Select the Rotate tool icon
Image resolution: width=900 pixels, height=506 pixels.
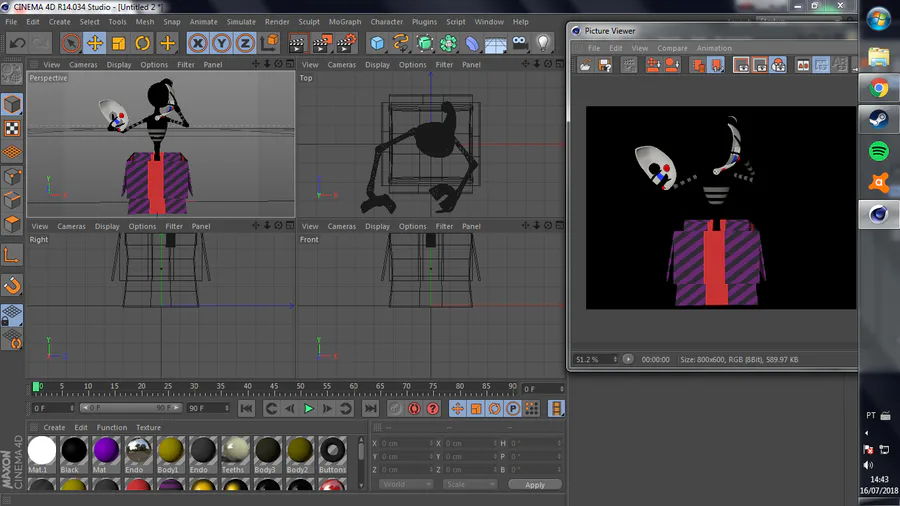point(143,43)
